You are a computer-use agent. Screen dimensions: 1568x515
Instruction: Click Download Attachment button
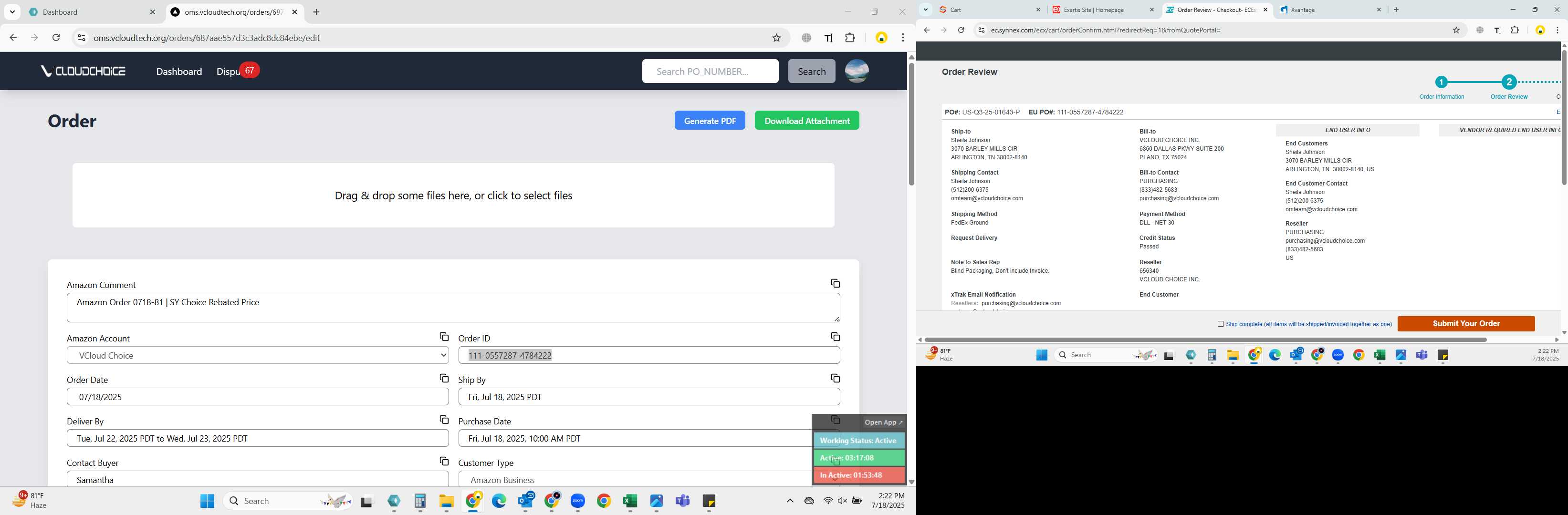tap(807, 120)
